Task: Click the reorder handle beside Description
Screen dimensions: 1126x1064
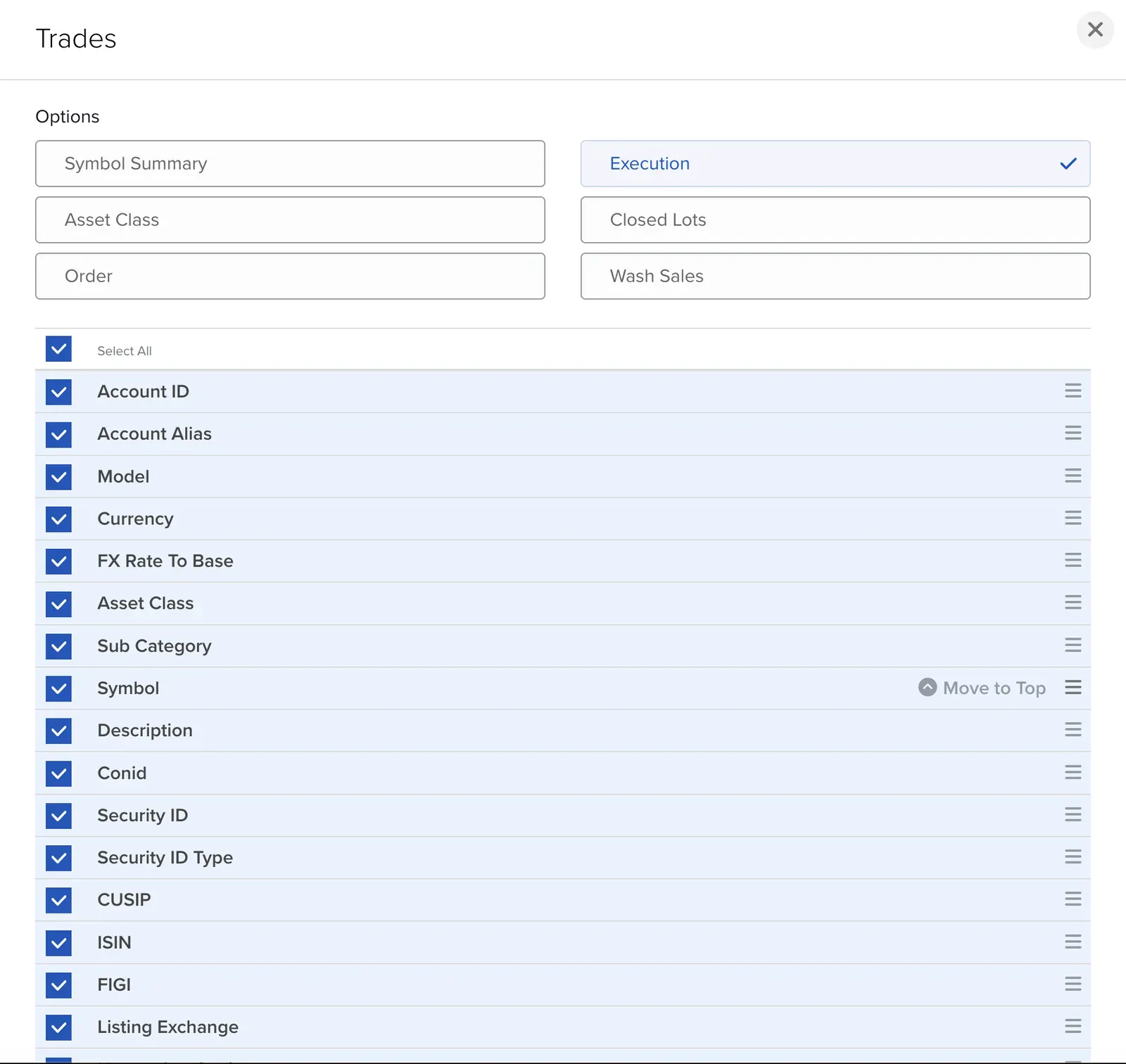Action: pyautogui.click(x=1073, y=730)
